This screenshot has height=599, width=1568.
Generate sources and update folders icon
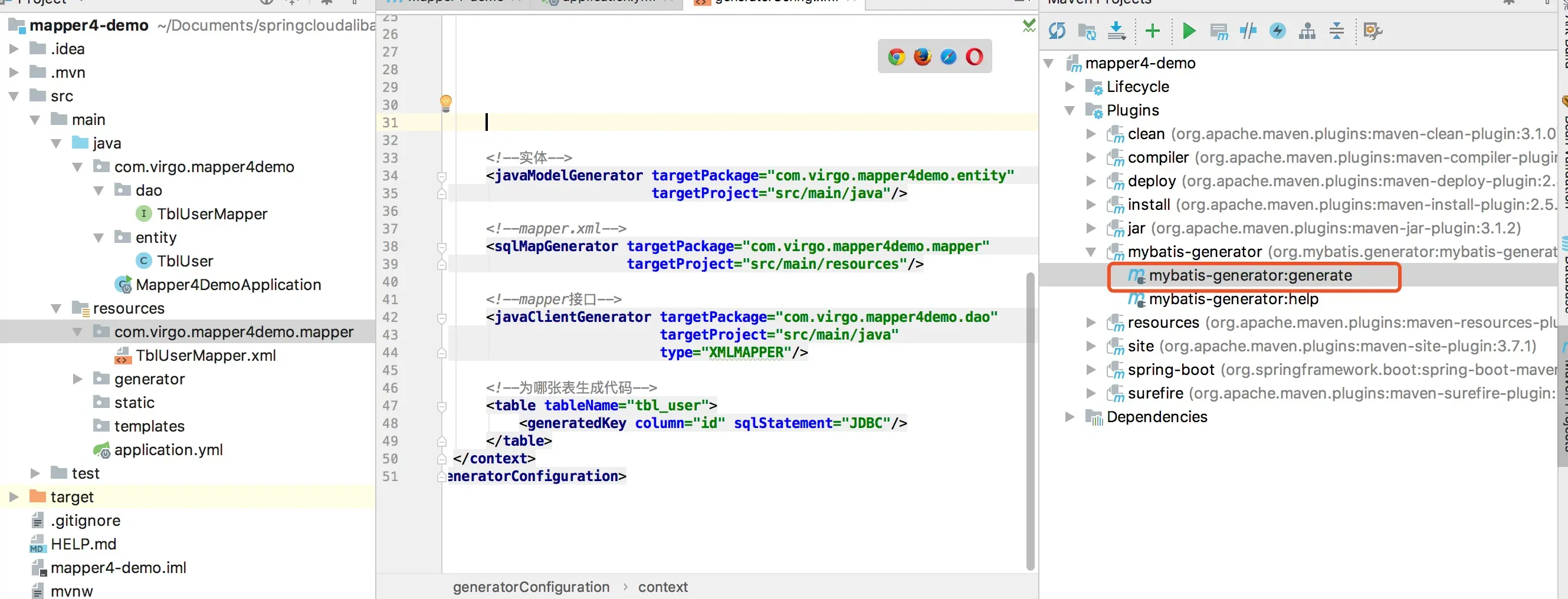[x=1087, y=31]
